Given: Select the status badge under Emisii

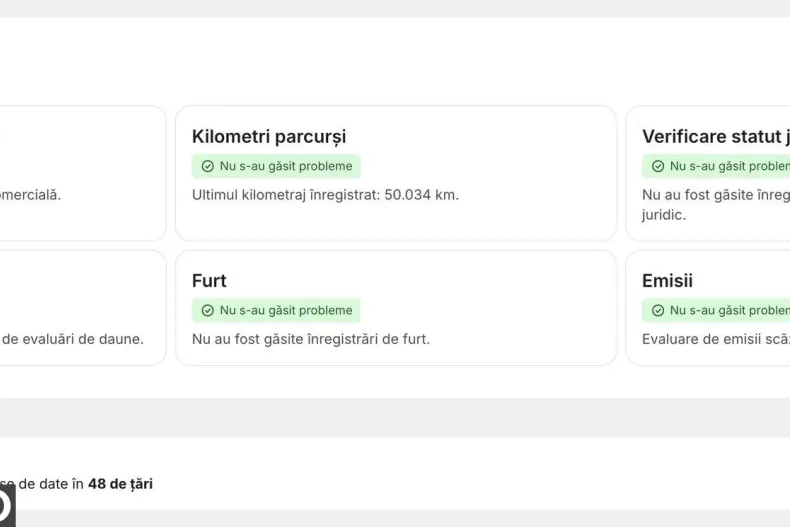Looking at the screenshot, I should point(716,310).
